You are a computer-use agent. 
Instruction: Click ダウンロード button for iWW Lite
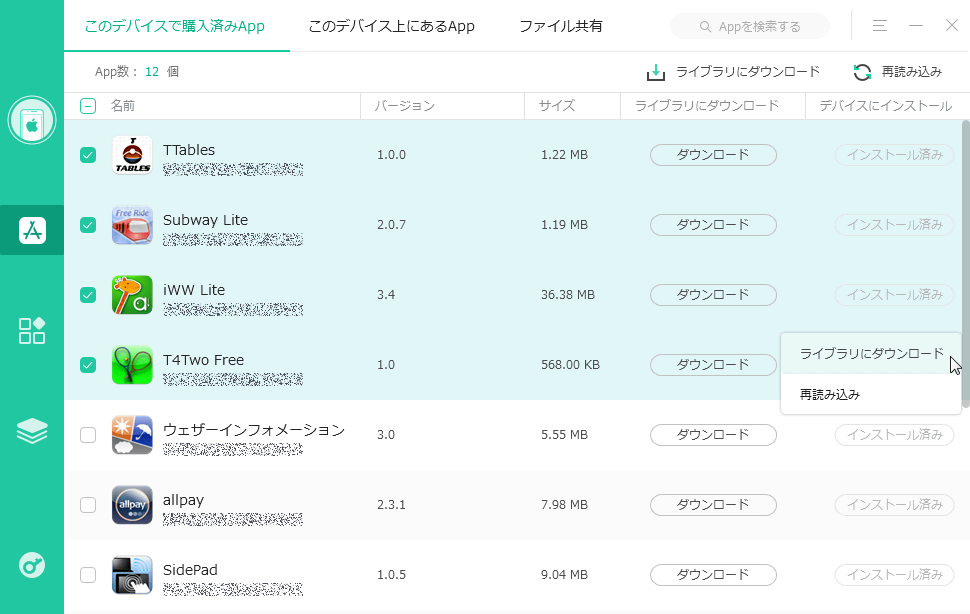click(713, 294)
